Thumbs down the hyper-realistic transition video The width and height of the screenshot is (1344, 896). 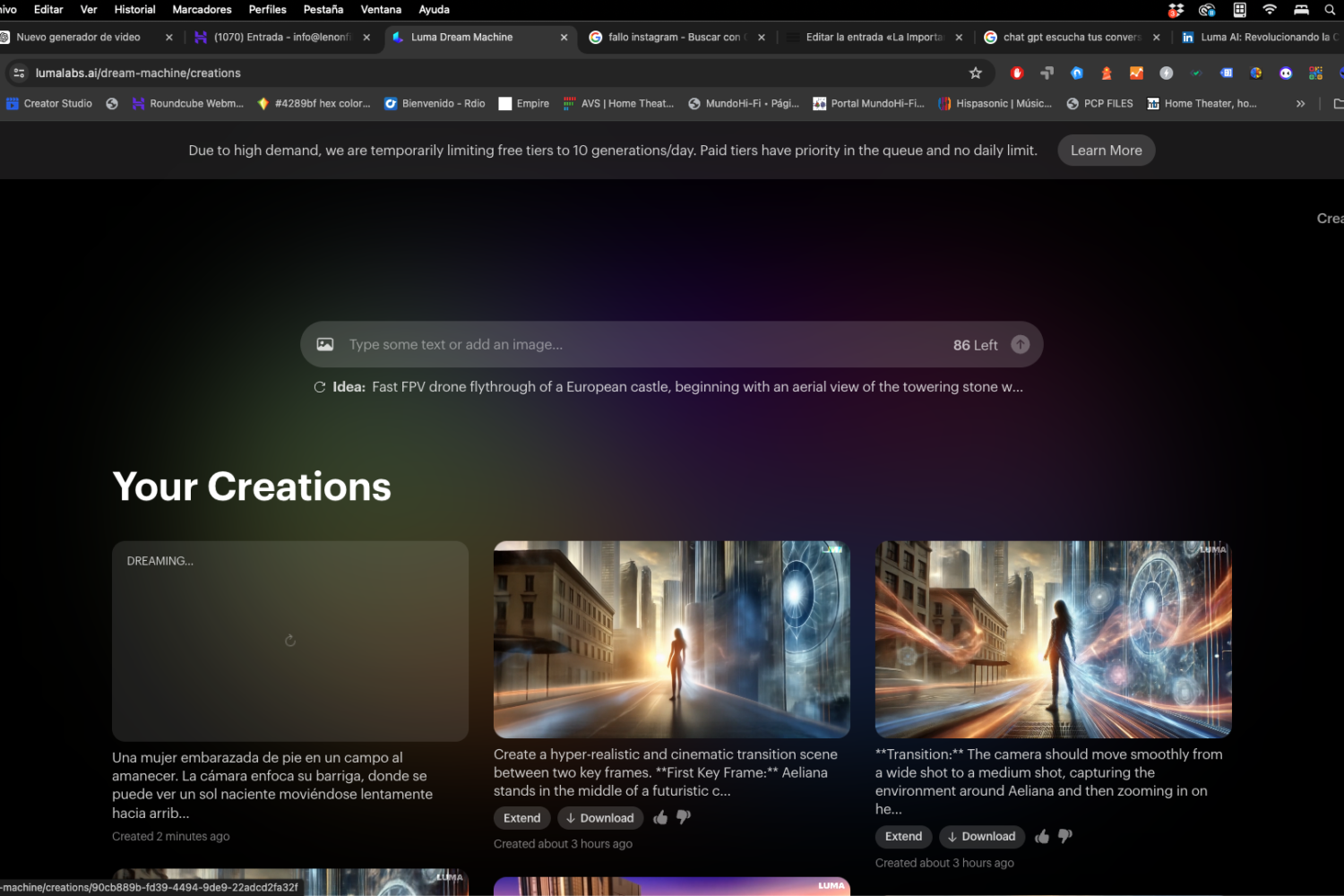point(684,817)
